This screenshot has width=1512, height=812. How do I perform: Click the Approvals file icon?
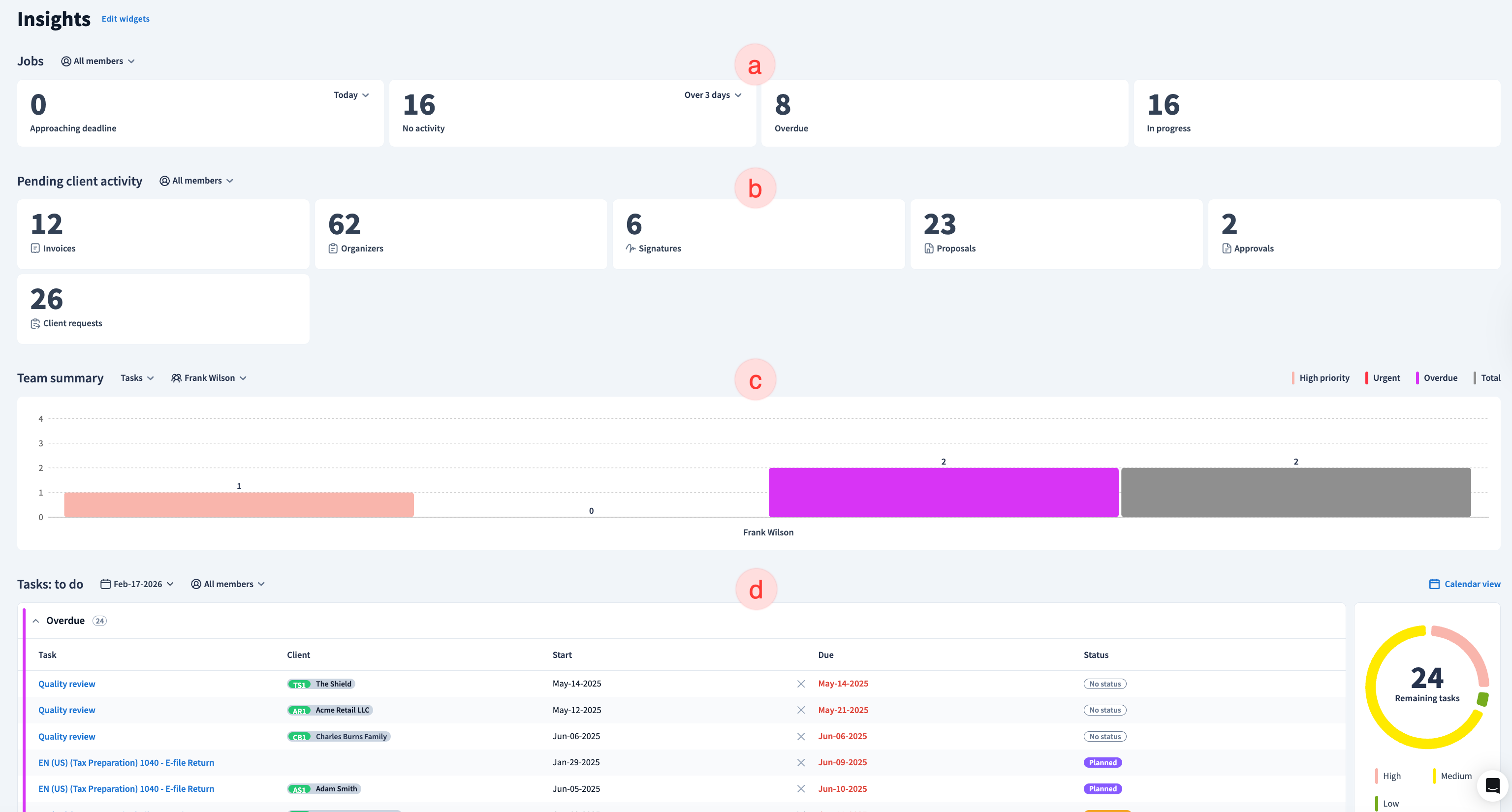click(x=1226, y=248)
